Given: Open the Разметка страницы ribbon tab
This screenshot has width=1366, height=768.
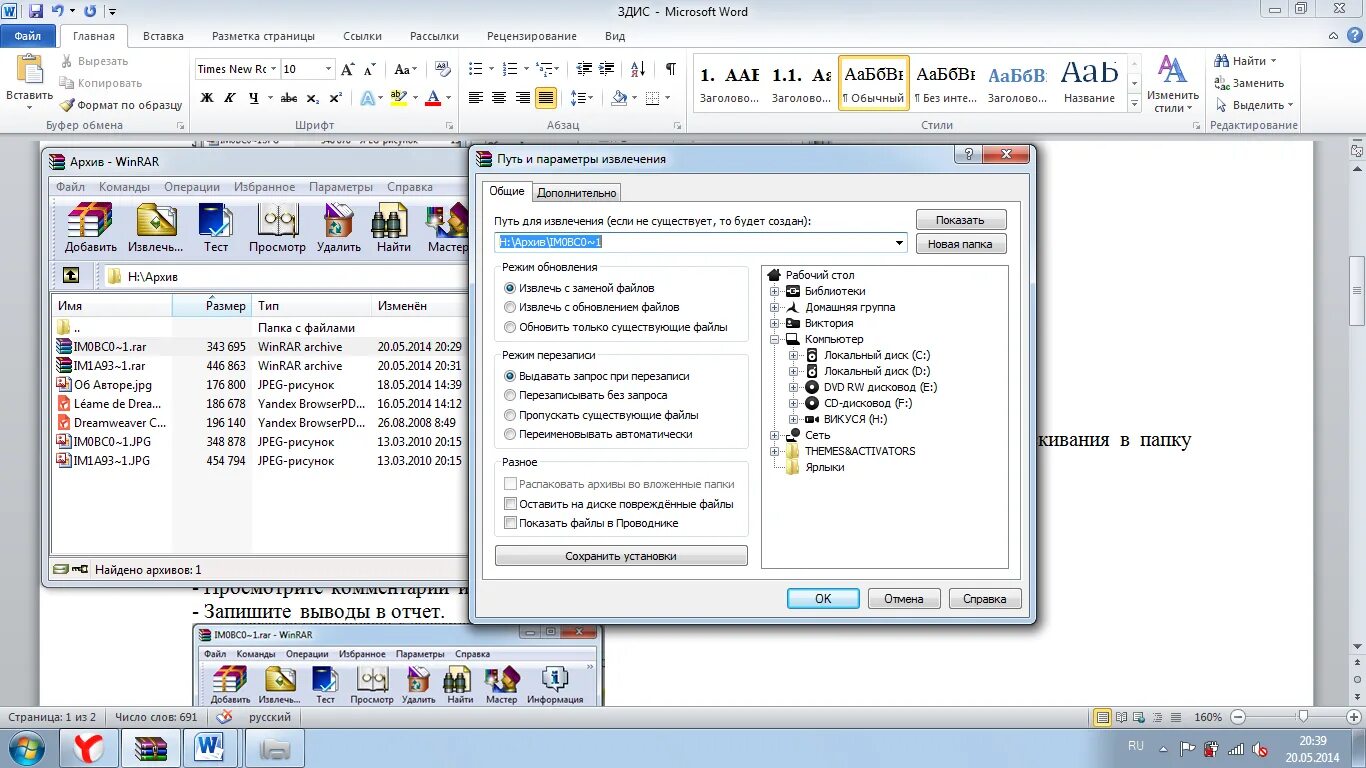Looking at the screenshot, I should (x=263, y=36).
